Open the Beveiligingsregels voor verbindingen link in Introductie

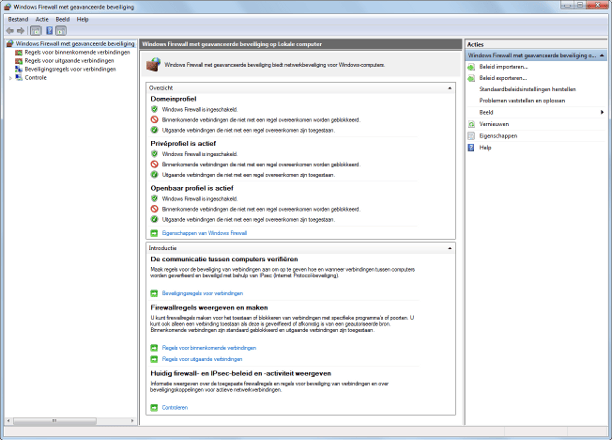pyautogui.click(x=203, y=293)
